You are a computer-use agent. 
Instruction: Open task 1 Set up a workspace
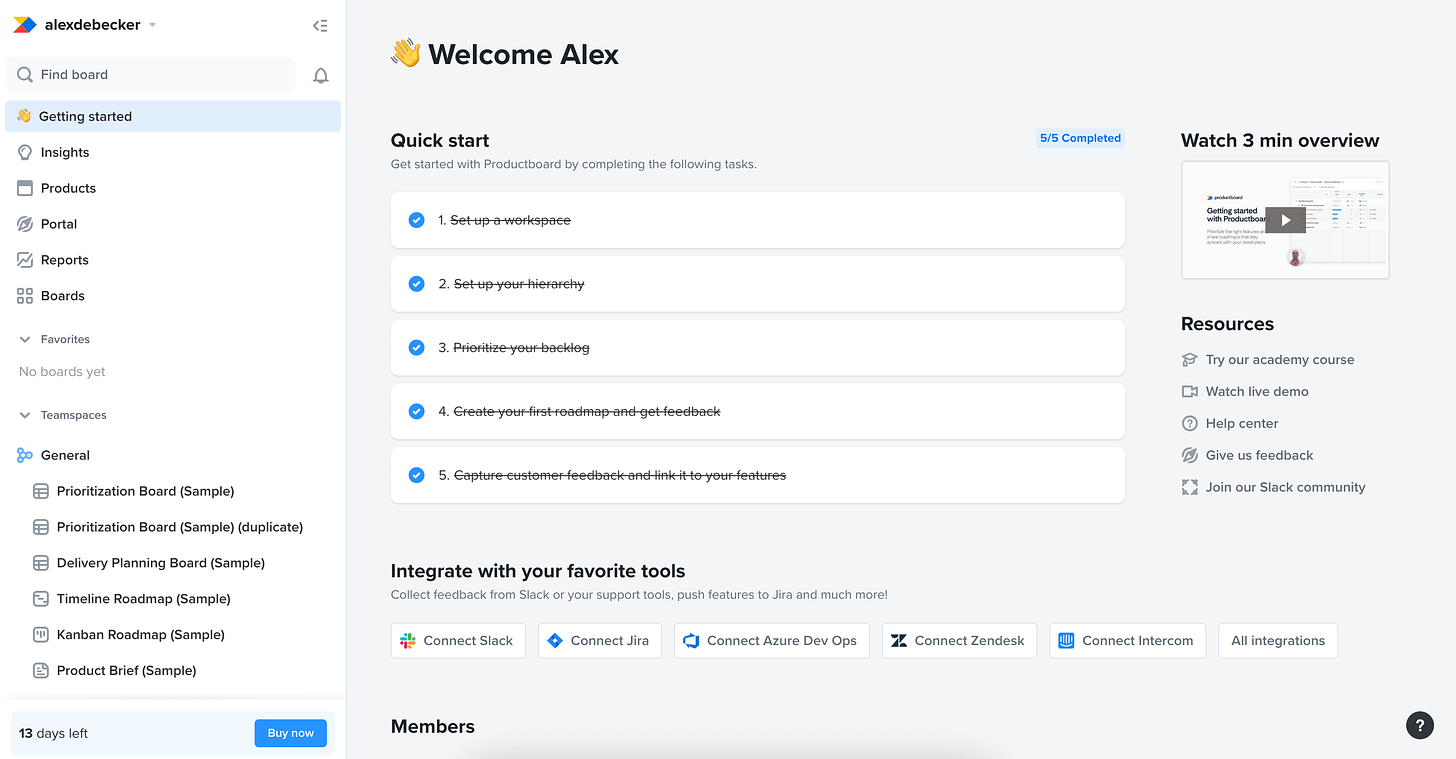pyautogui.click(x=758, y=220)
